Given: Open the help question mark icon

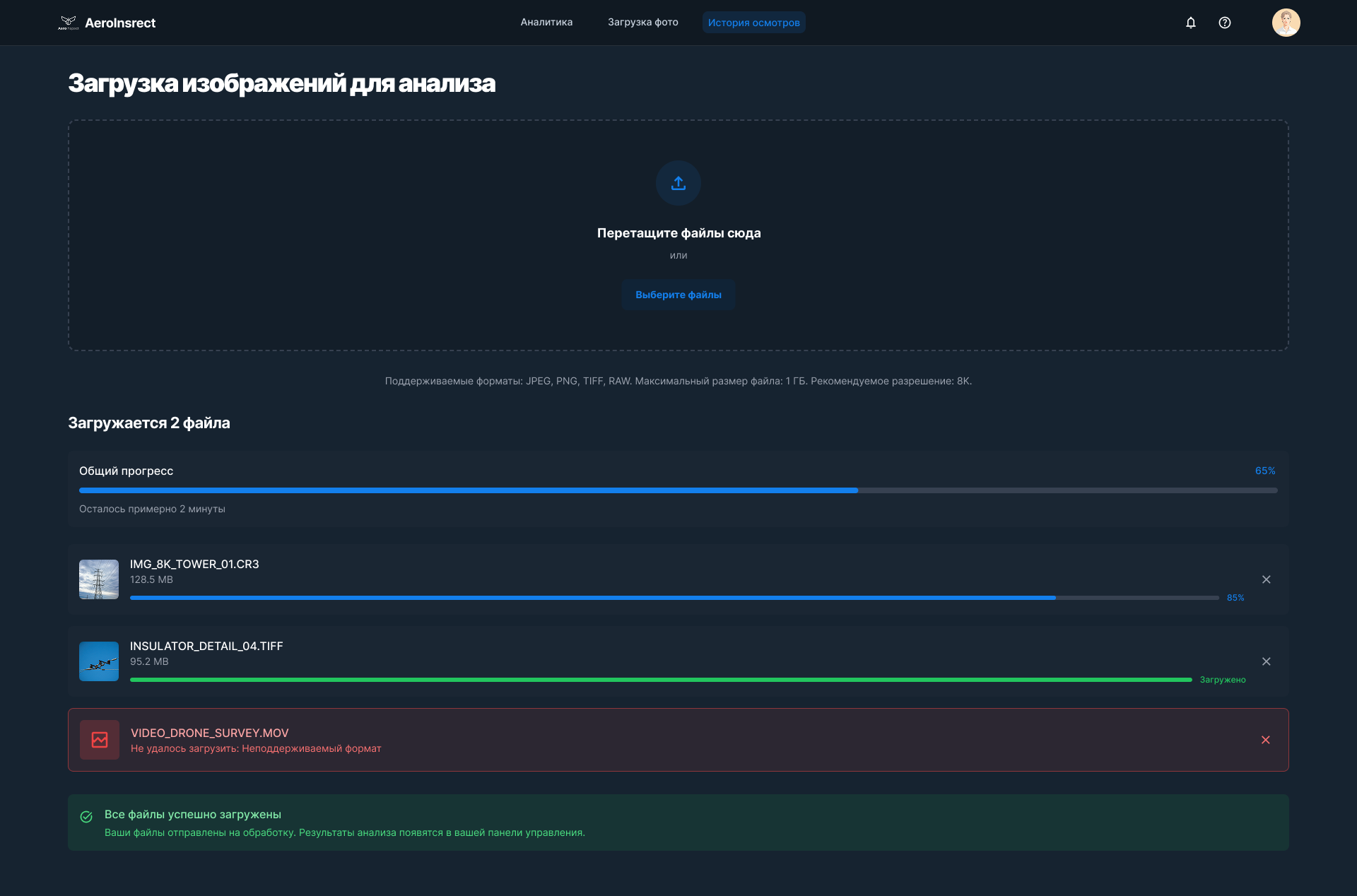Looking at the screenshot, I should [x=1225, y=23].
